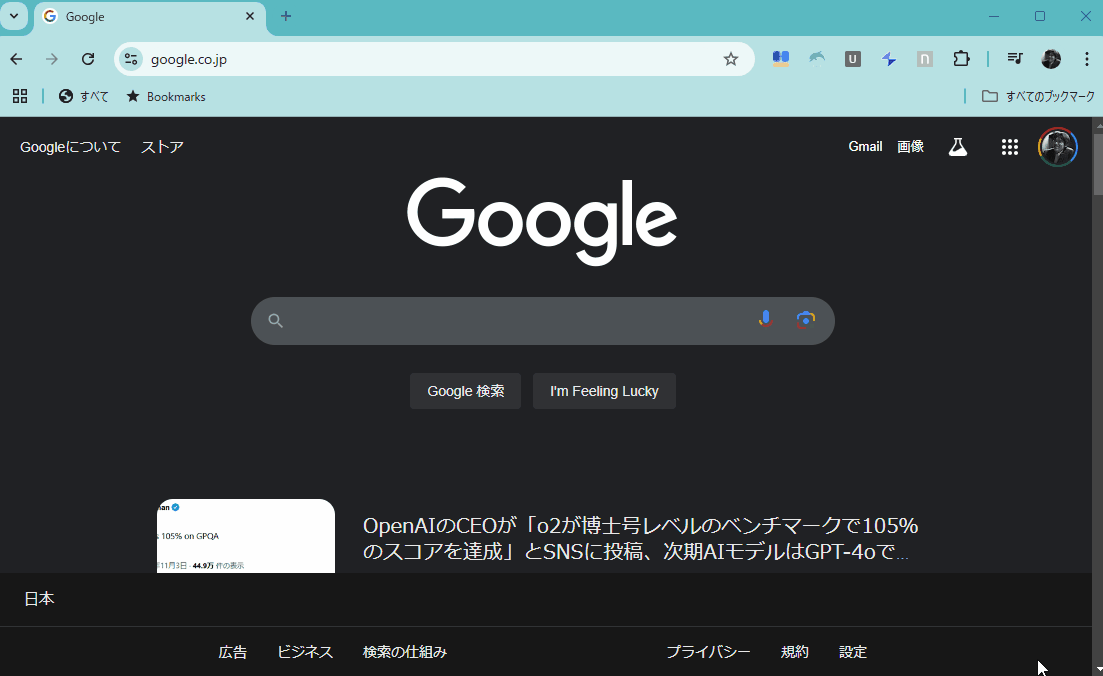Image resolution: width=1103 pixels, height=676 pixels.
Task: Open the U extension icon
Action: click(853, 59)
